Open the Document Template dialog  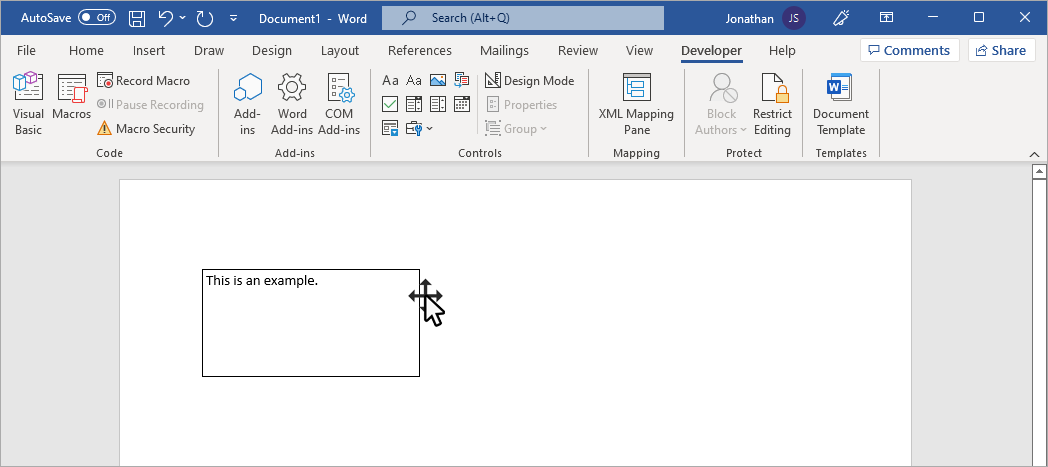[x=841, y=104]
